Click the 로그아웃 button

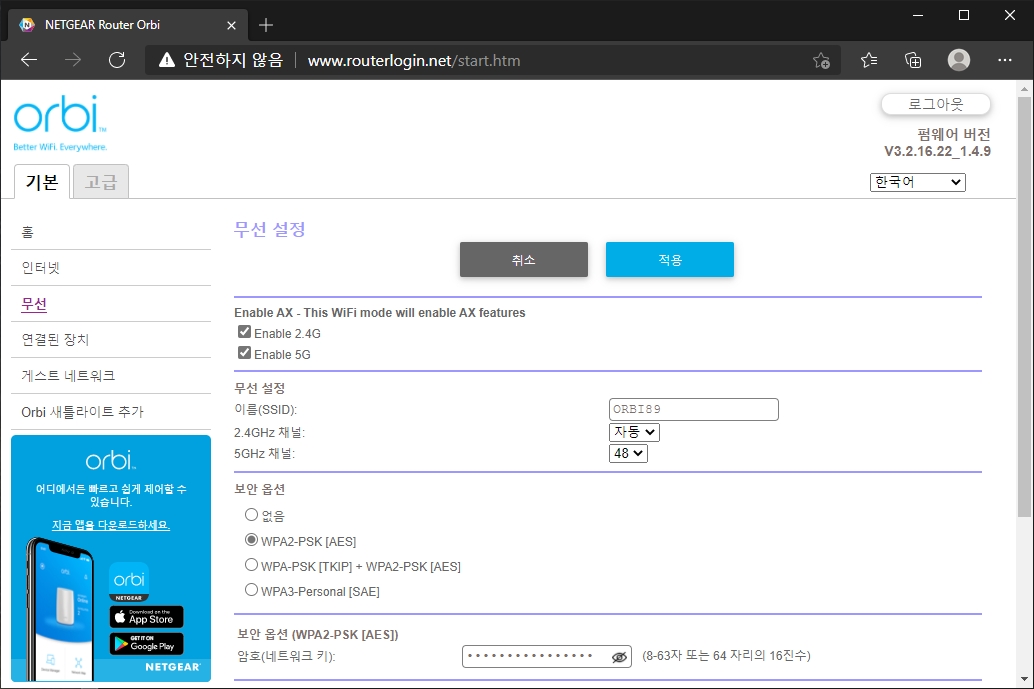coord(935,104)
